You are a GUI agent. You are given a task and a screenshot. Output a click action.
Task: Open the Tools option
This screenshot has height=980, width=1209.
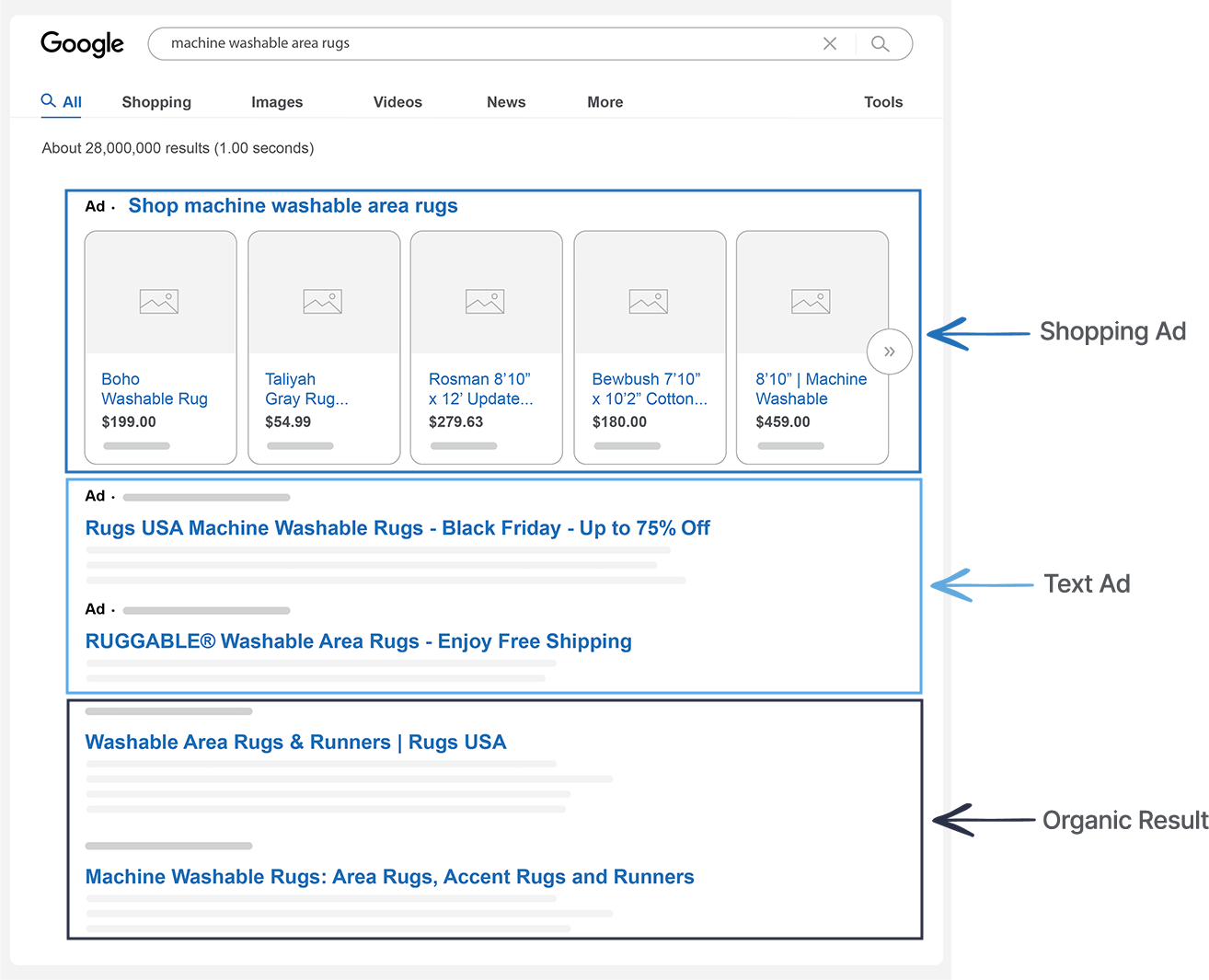coord(883,102)
